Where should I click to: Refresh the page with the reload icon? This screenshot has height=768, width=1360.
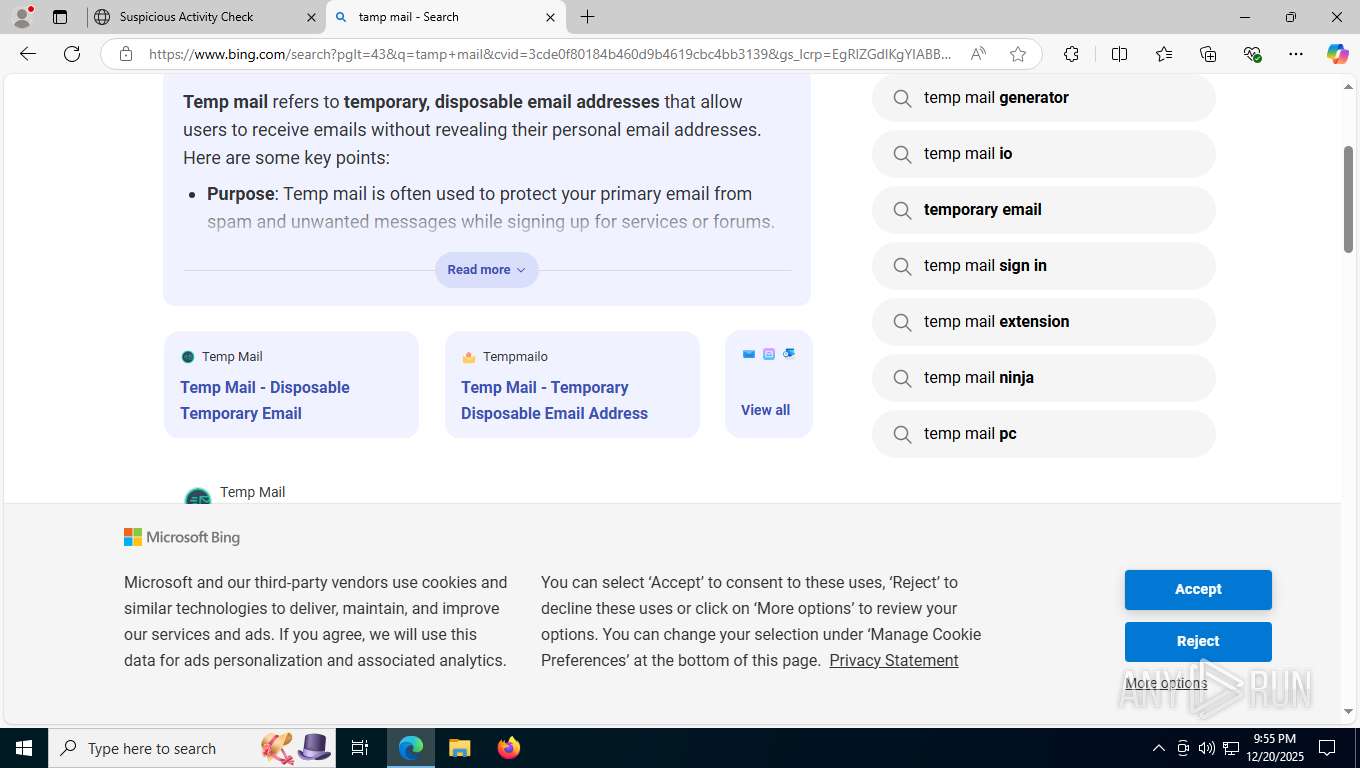pyautogui.click(x=72, y=54)
